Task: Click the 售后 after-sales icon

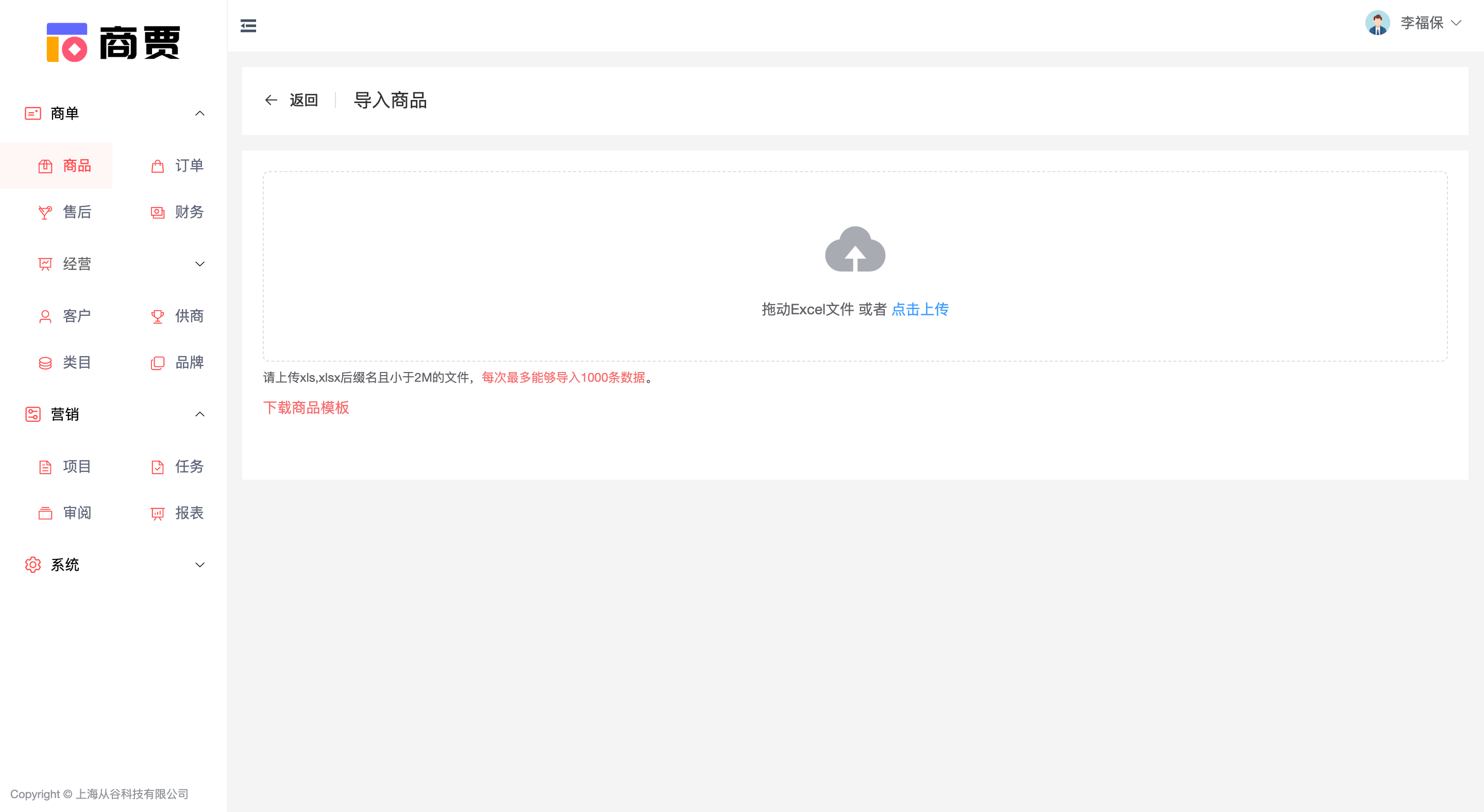Action: [x=45, y=212]
